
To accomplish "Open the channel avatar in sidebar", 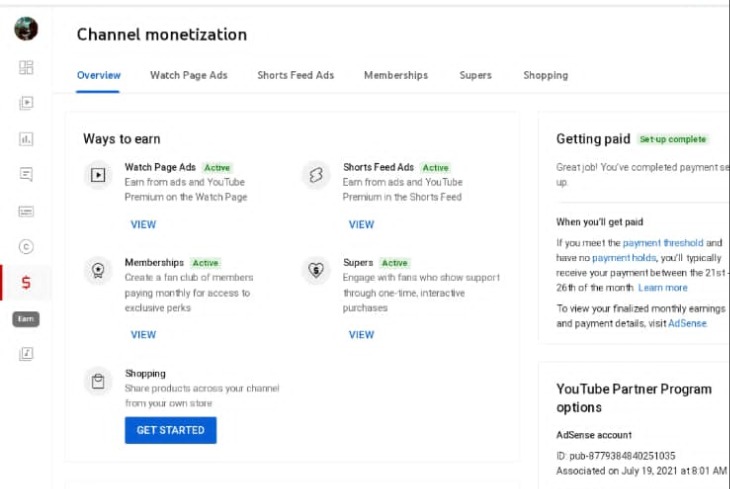I will point(26,29).
